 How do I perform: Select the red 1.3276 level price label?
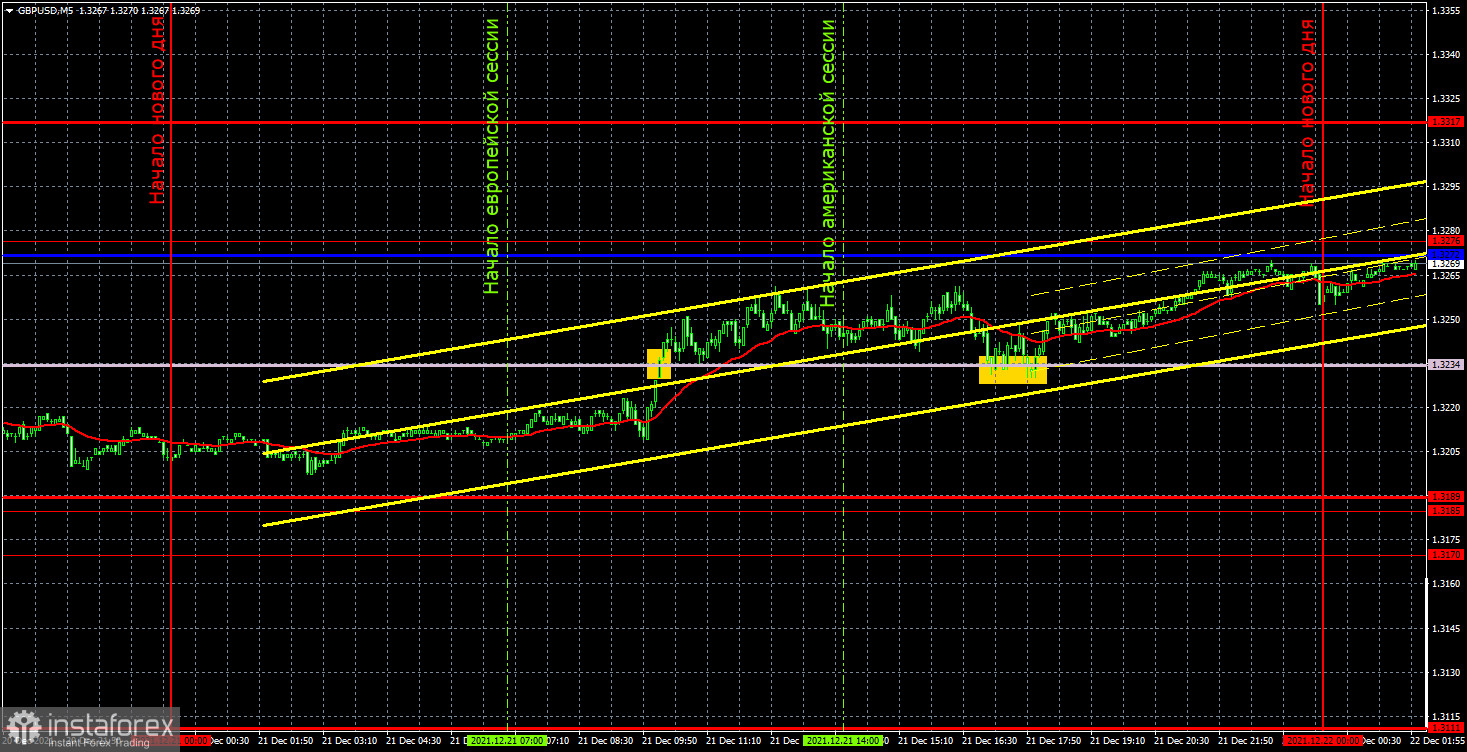[1446, 241]
